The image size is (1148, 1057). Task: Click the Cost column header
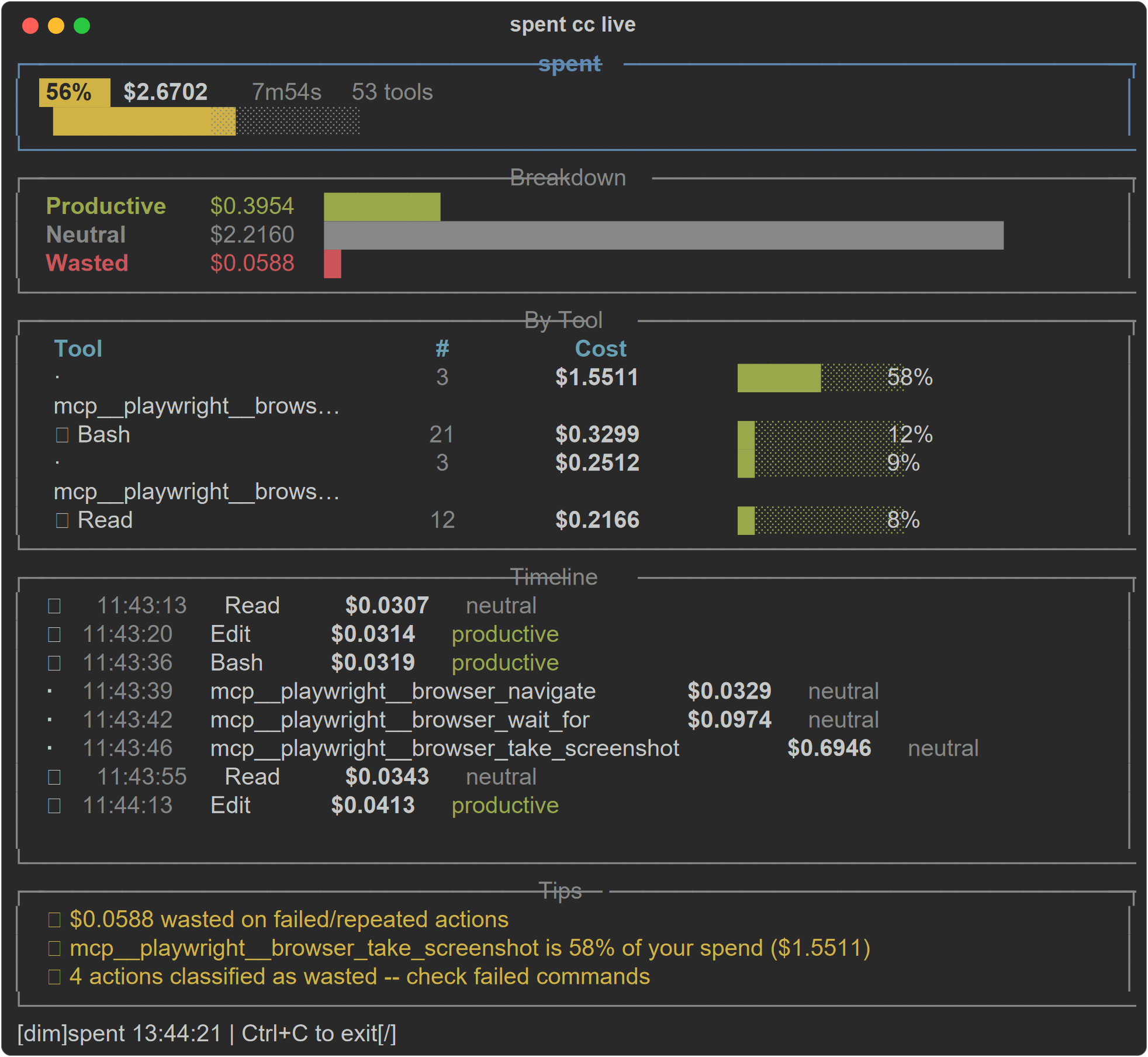click(601, 349)
